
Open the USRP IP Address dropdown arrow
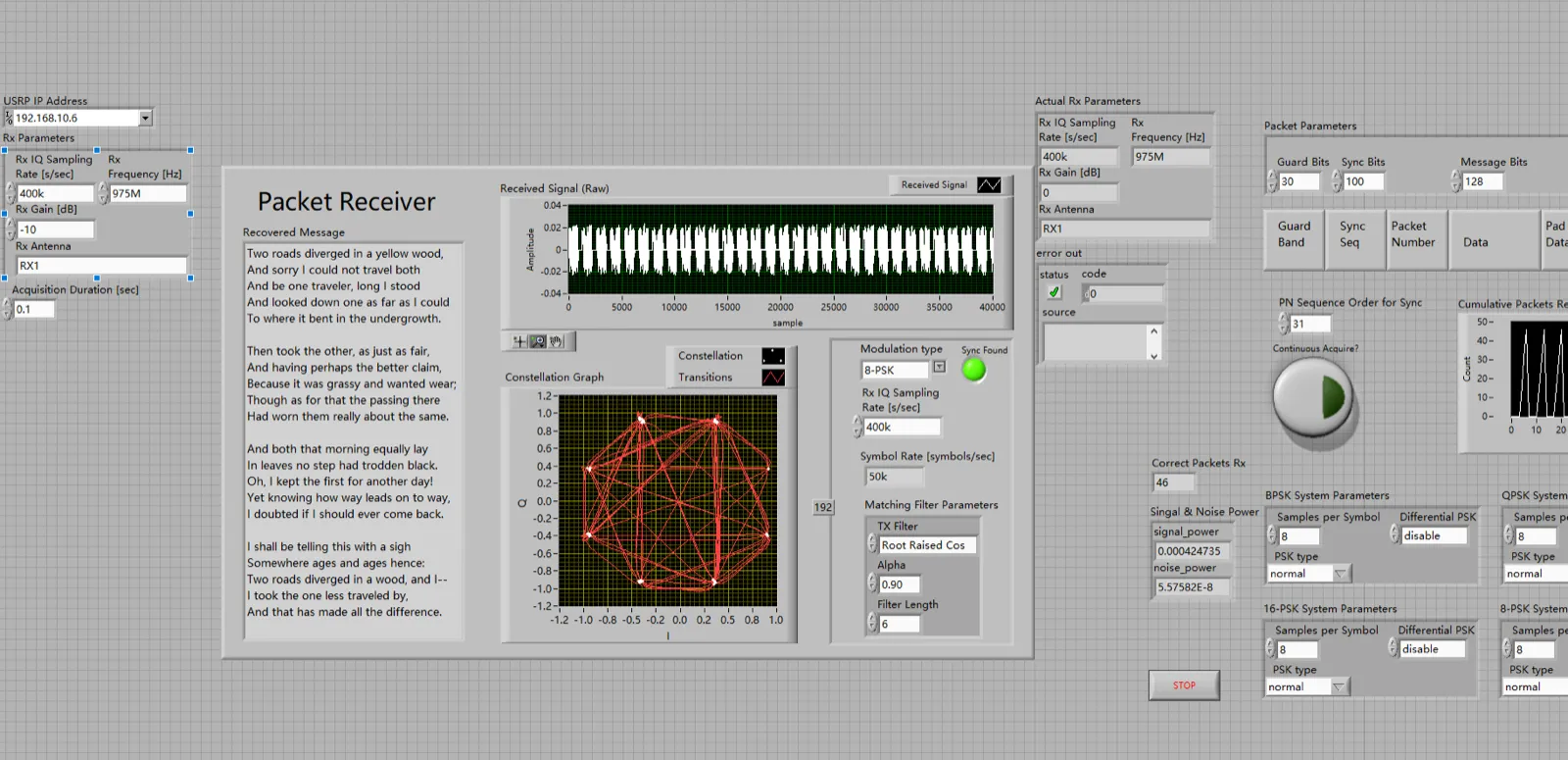[145, 118]
